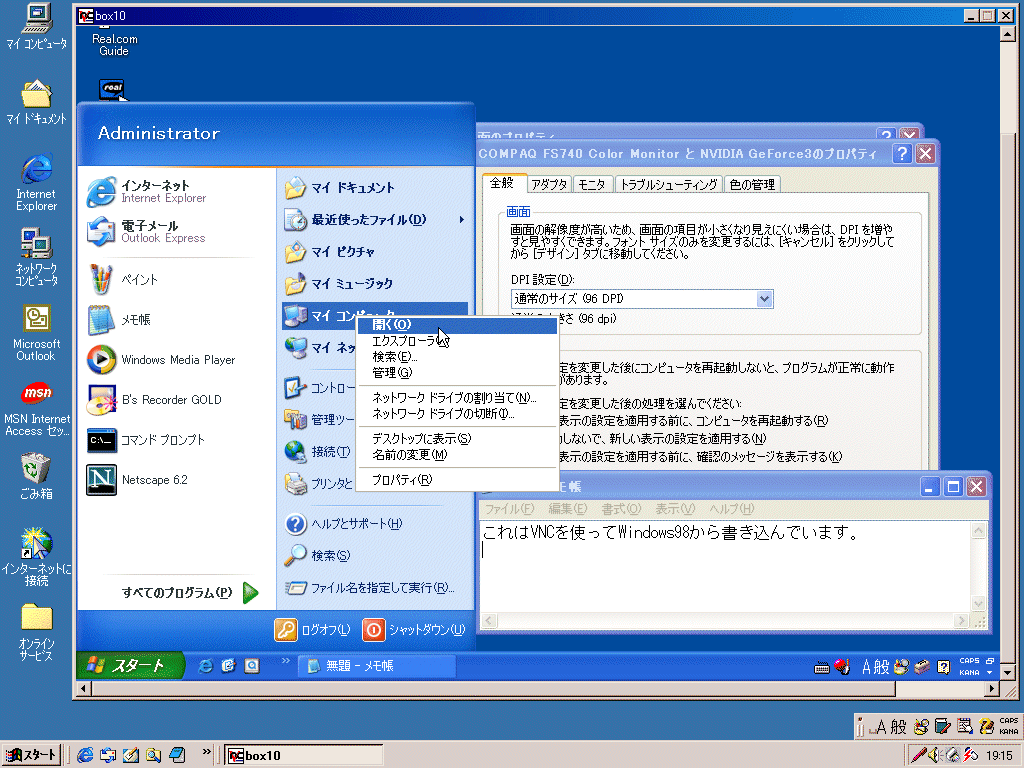Select the Microsoft Outlook desktop icon
The width and height of the screenshot is (1024, 768).
tap(37, 332)
